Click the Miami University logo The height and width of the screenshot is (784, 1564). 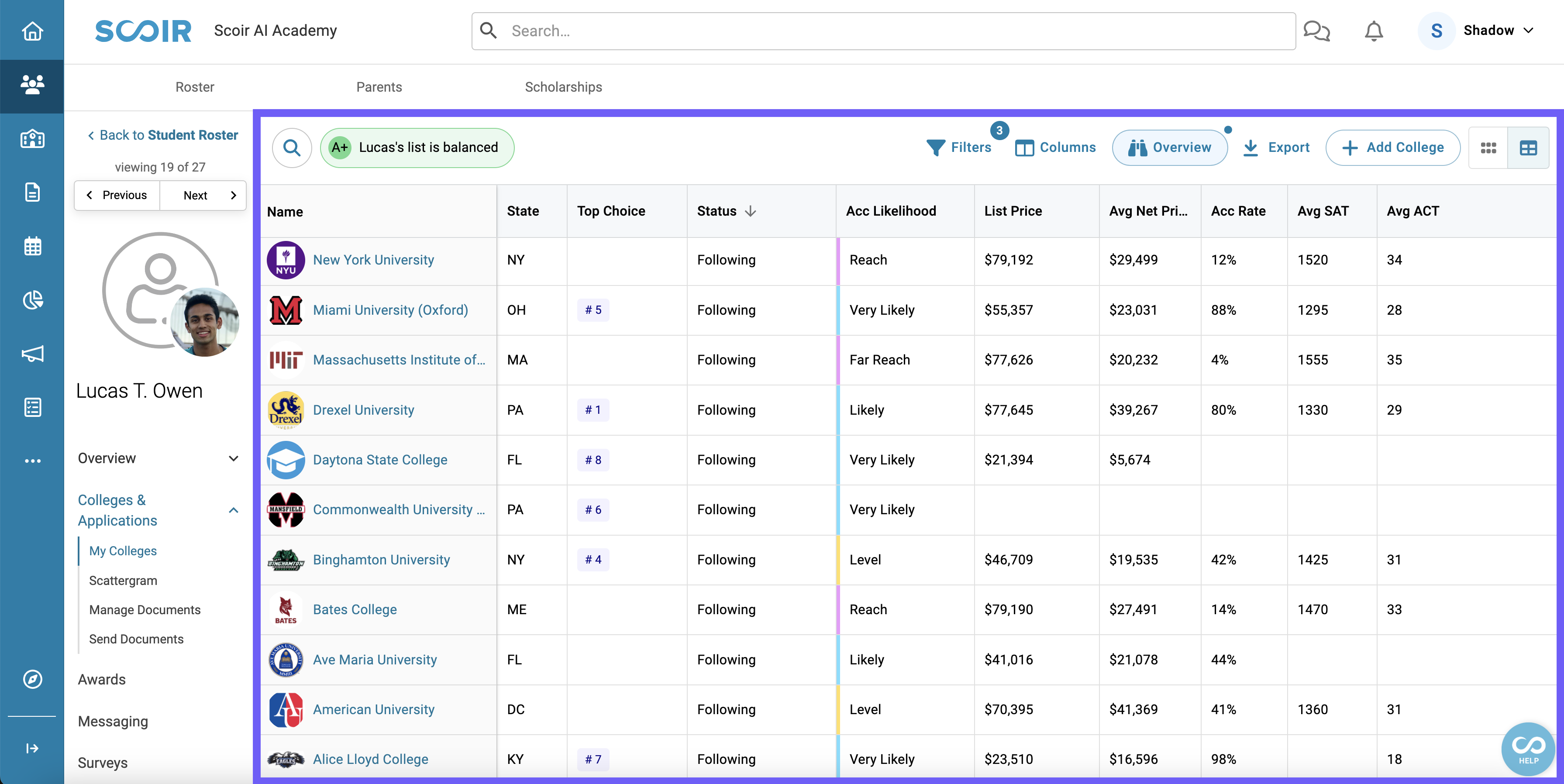(286, 310)
